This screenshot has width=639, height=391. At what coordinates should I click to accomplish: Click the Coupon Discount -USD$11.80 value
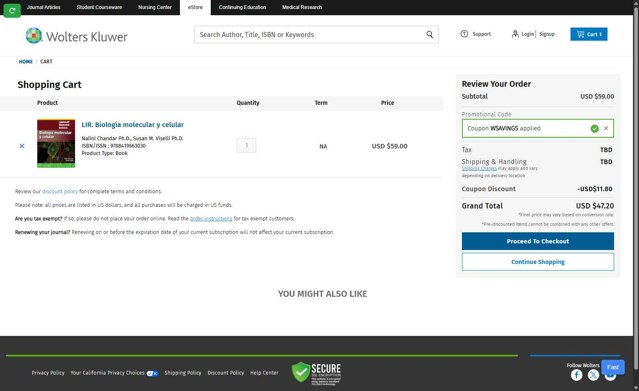click(x=595, y=189)
